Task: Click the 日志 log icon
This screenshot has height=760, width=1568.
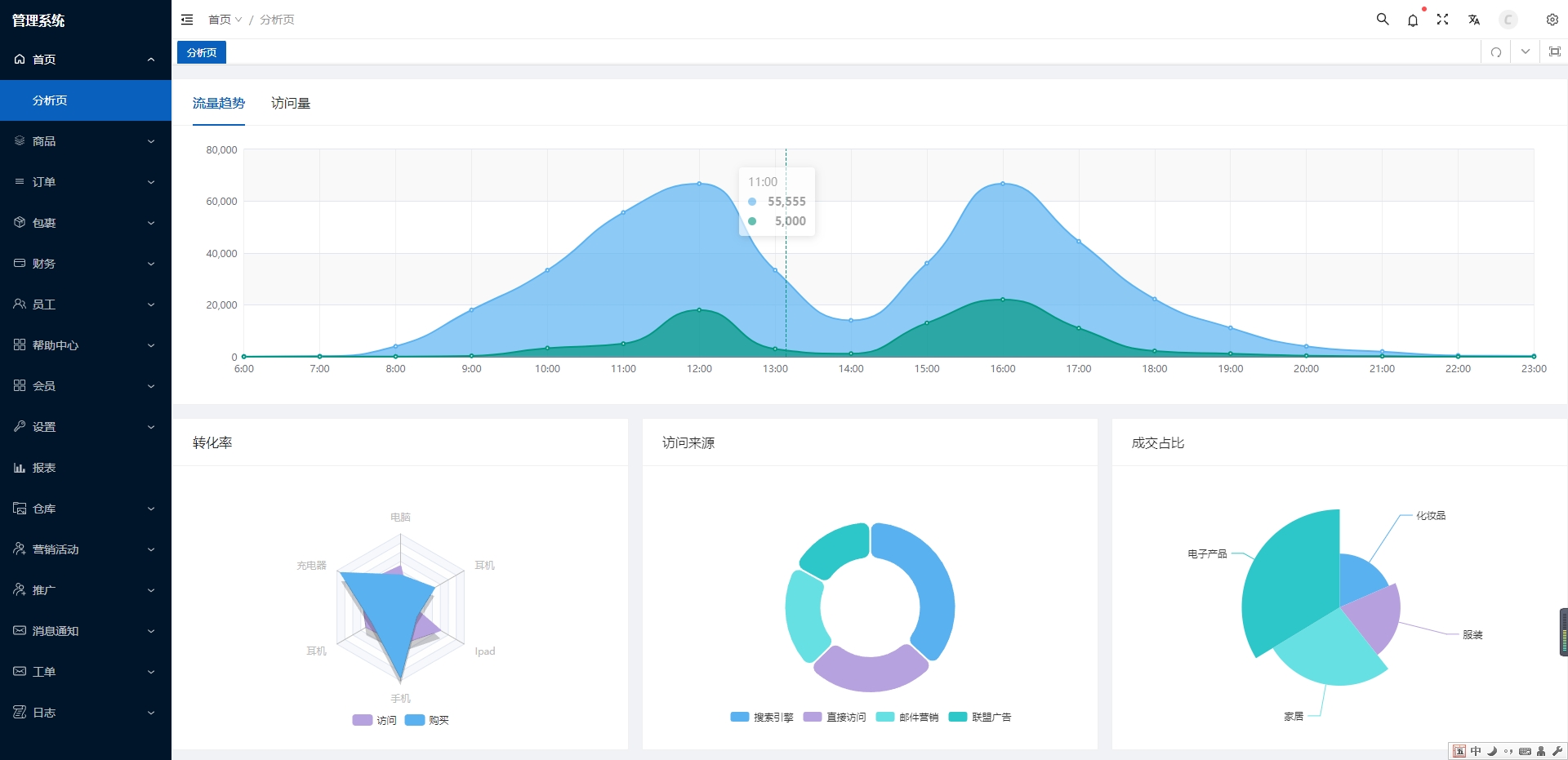Action: pyautogui.click(x=20, y=713)
